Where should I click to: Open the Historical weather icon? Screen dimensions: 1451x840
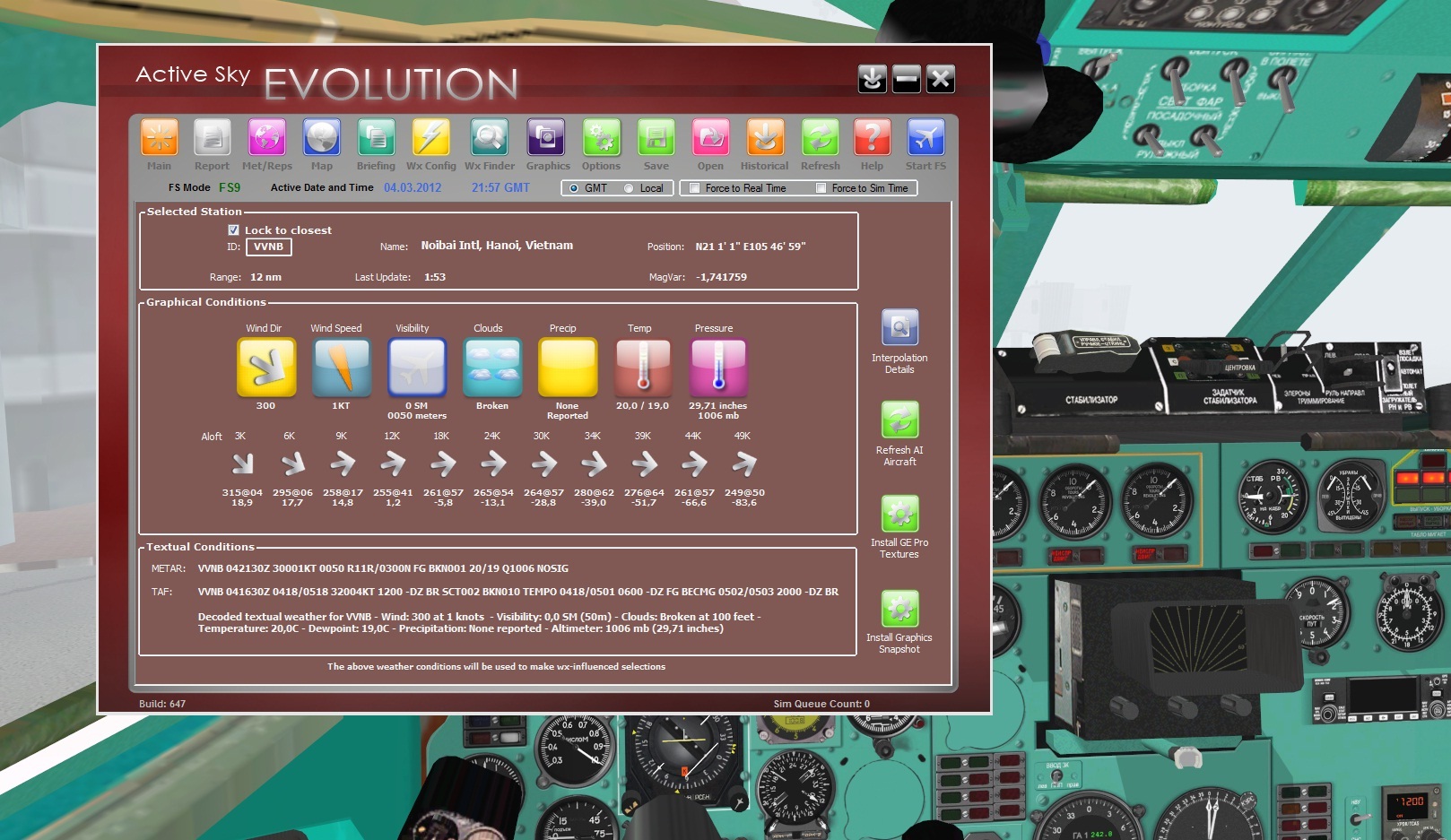click(766, 138)
